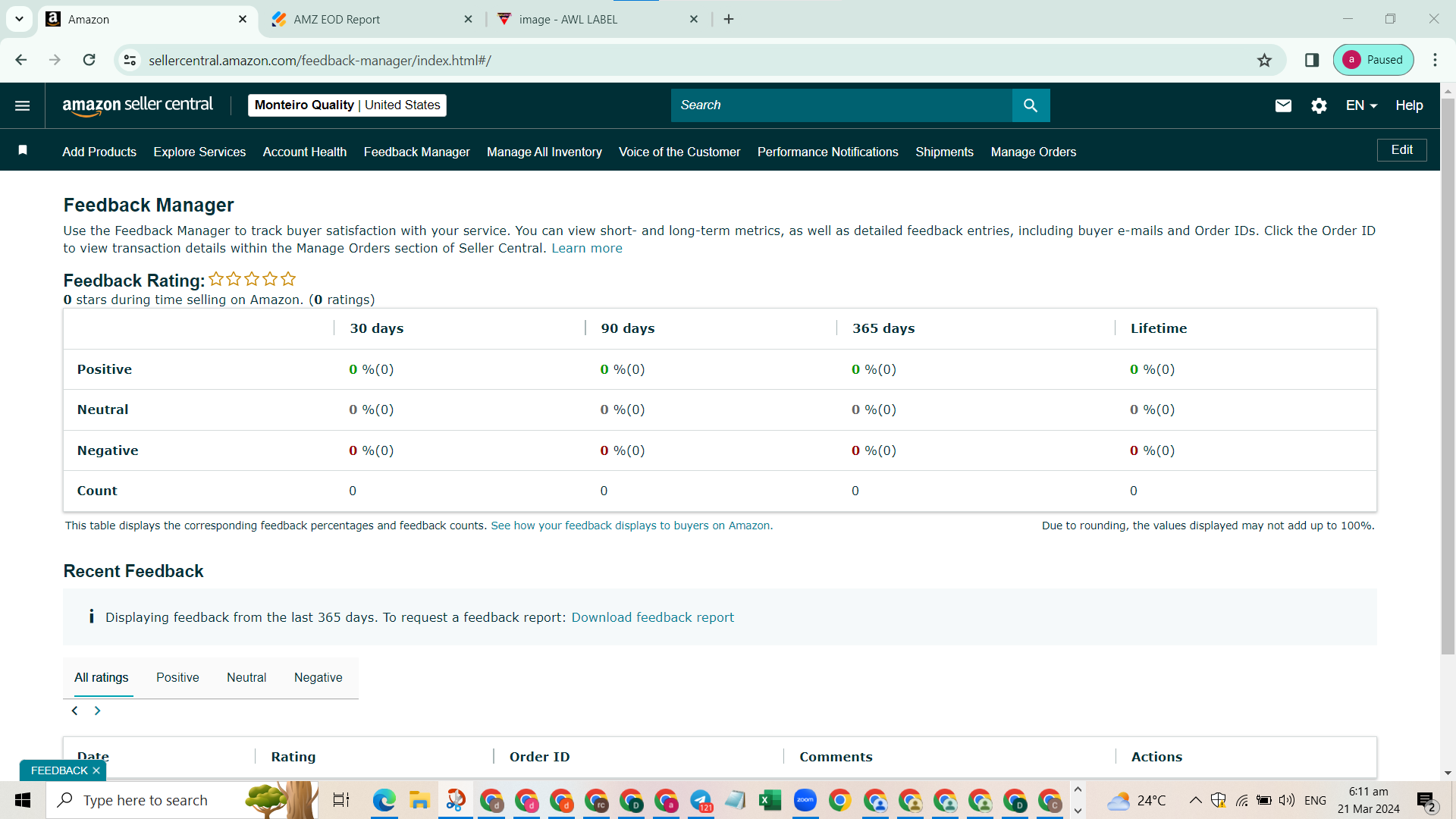The width and height of the screenshot is (1456, 819).
Task: Open Explore Services menu item
Action: pyautogui.click(x=199, y=152)
